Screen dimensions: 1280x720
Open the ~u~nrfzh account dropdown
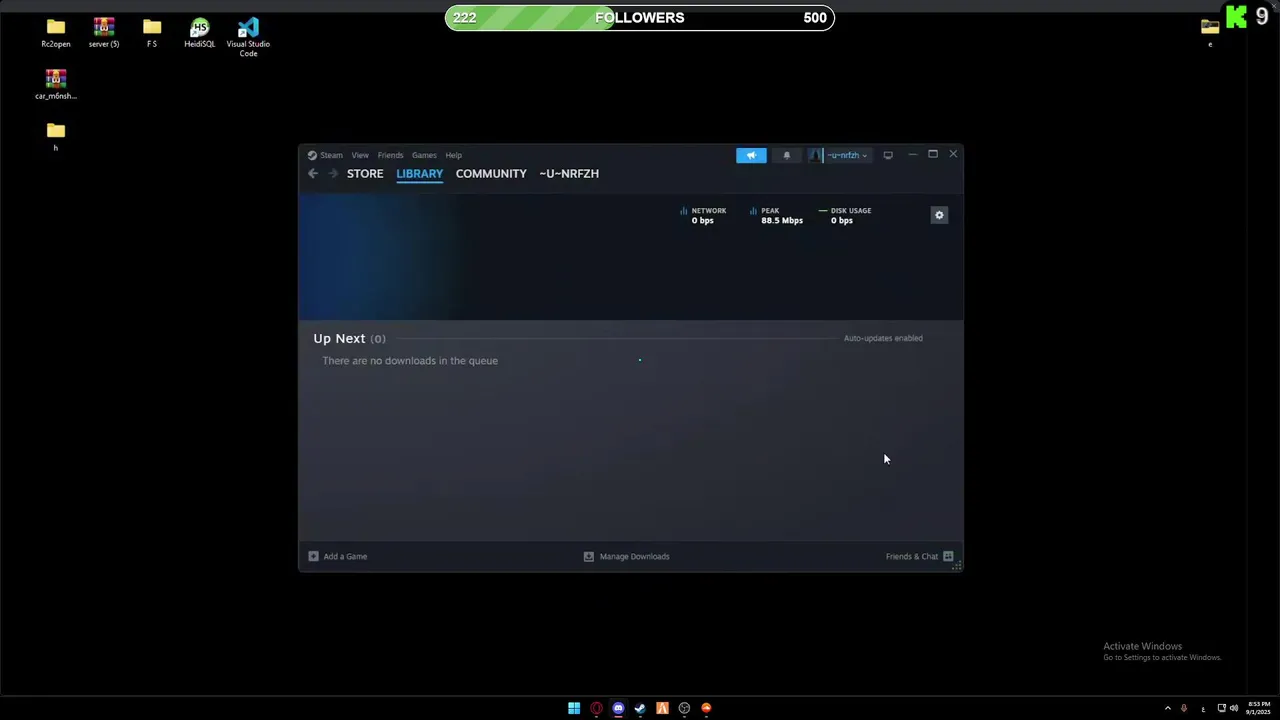pyautogui.click(x=839, y=155)
